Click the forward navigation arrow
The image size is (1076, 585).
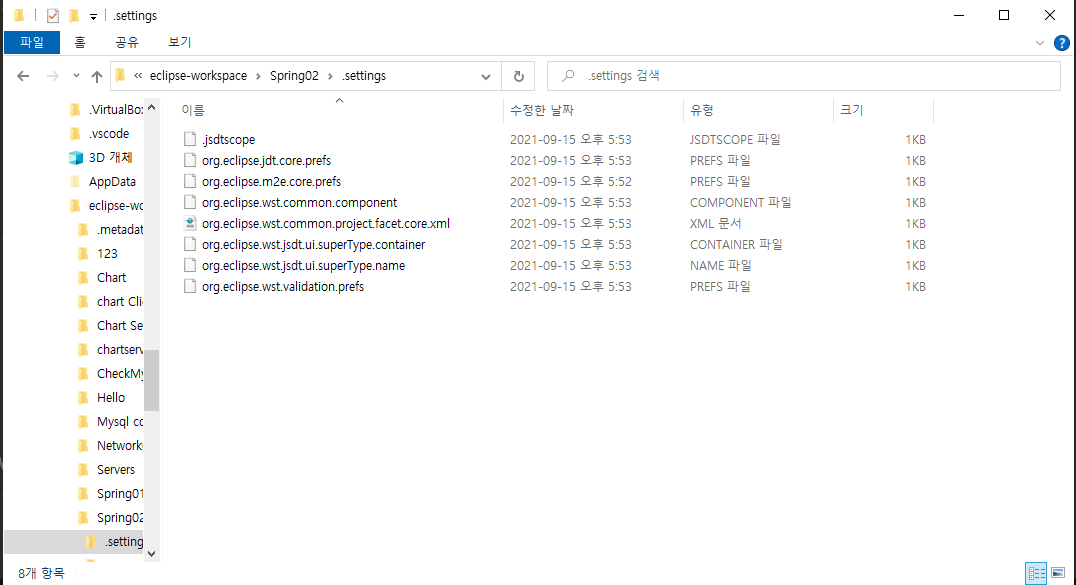click(x=53, y=76)
